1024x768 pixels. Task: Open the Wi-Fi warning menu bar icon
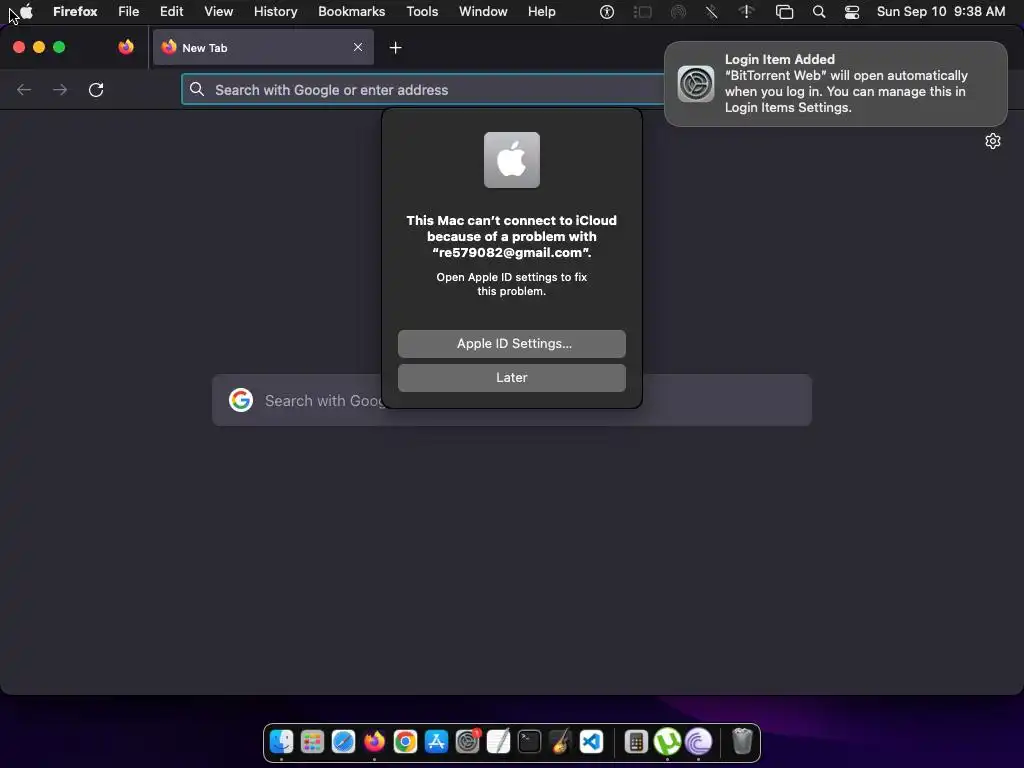pos(746,12)
